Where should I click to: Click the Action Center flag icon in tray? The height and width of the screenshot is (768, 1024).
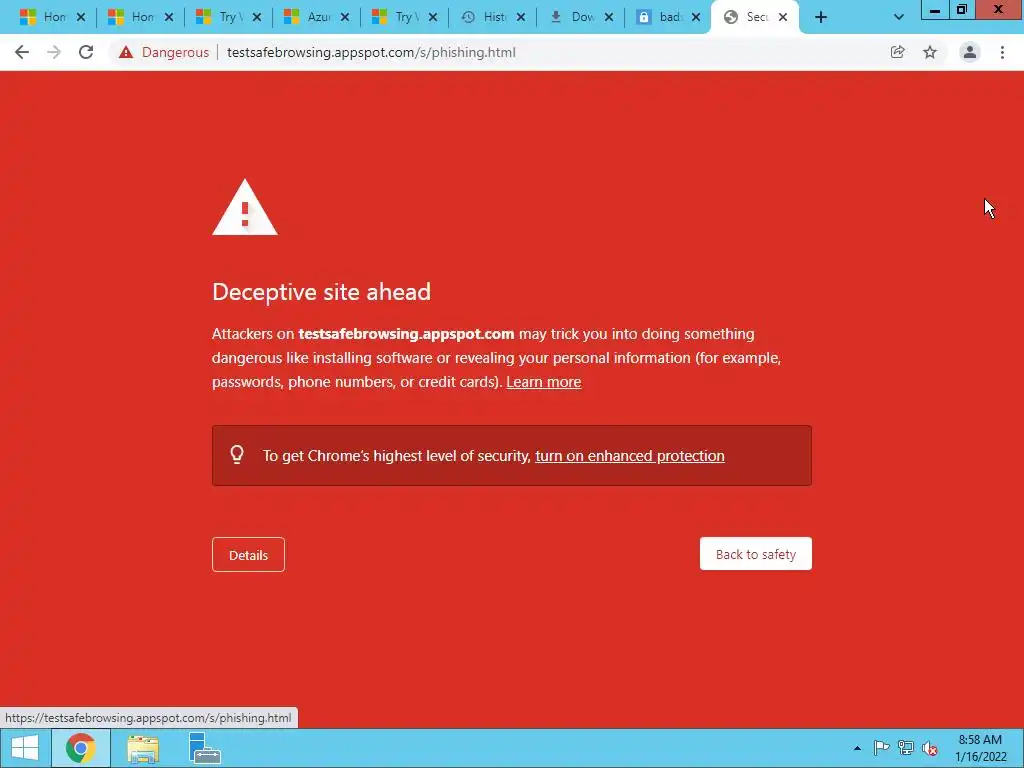tap(881, 748)
